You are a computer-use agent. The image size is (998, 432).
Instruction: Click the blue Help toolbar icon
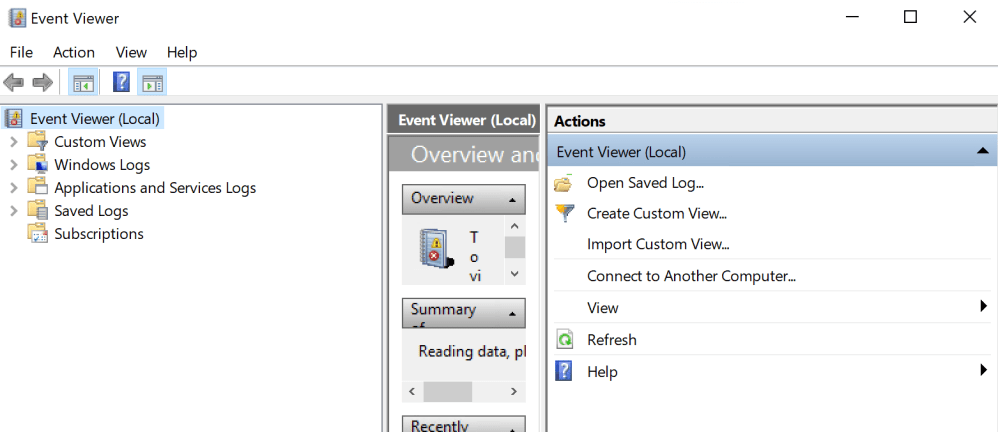(x=121, y=83)
